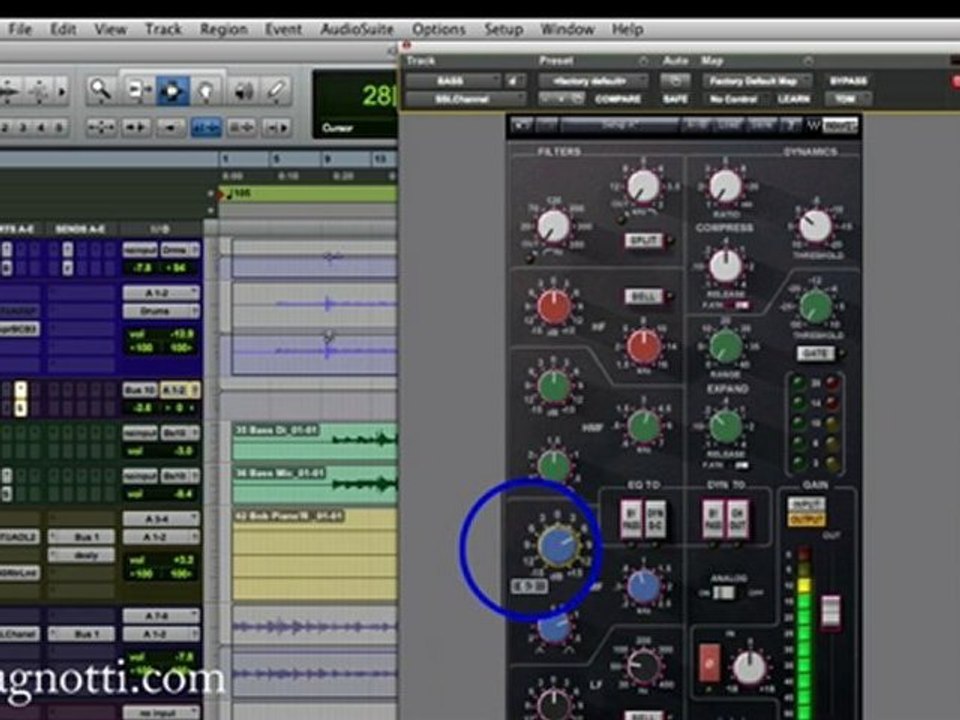
Task: Open the AudioSuite menu
Action: coord(357,29)
